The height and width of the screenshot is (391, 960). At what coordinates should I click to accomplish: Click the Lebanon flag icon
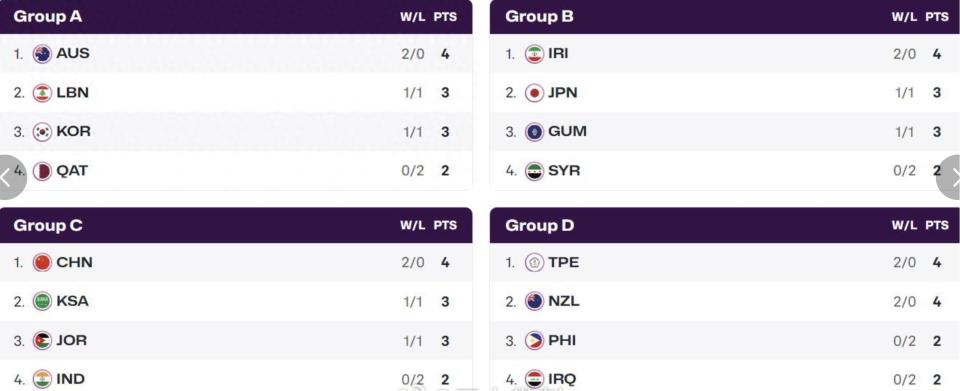click(42, 93)
